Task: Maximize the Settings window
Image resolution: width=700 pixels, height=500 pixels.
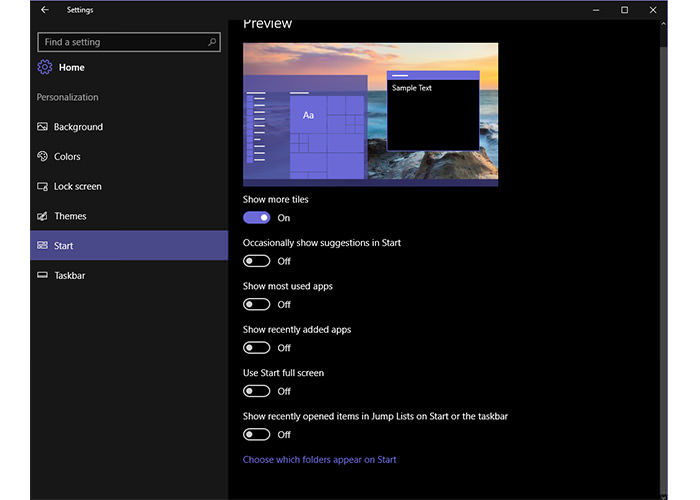Action: click(x=624, y=10)
